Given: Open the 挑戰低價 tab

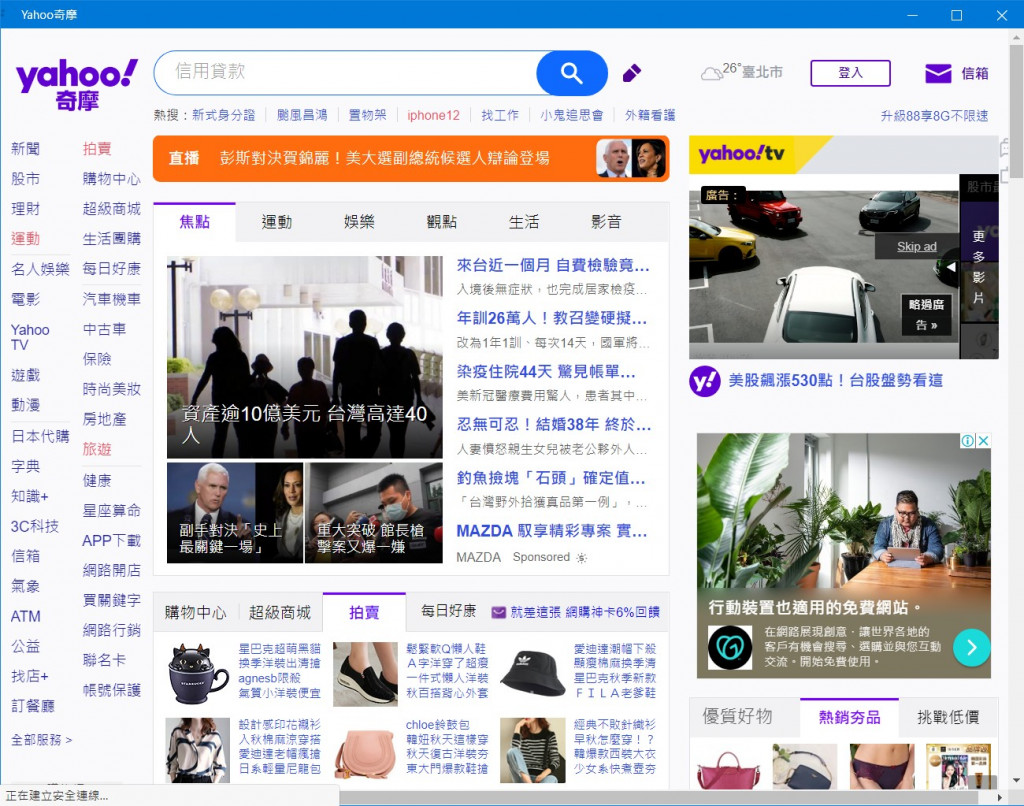Looking at the screenshot, I should click(948, 717).
